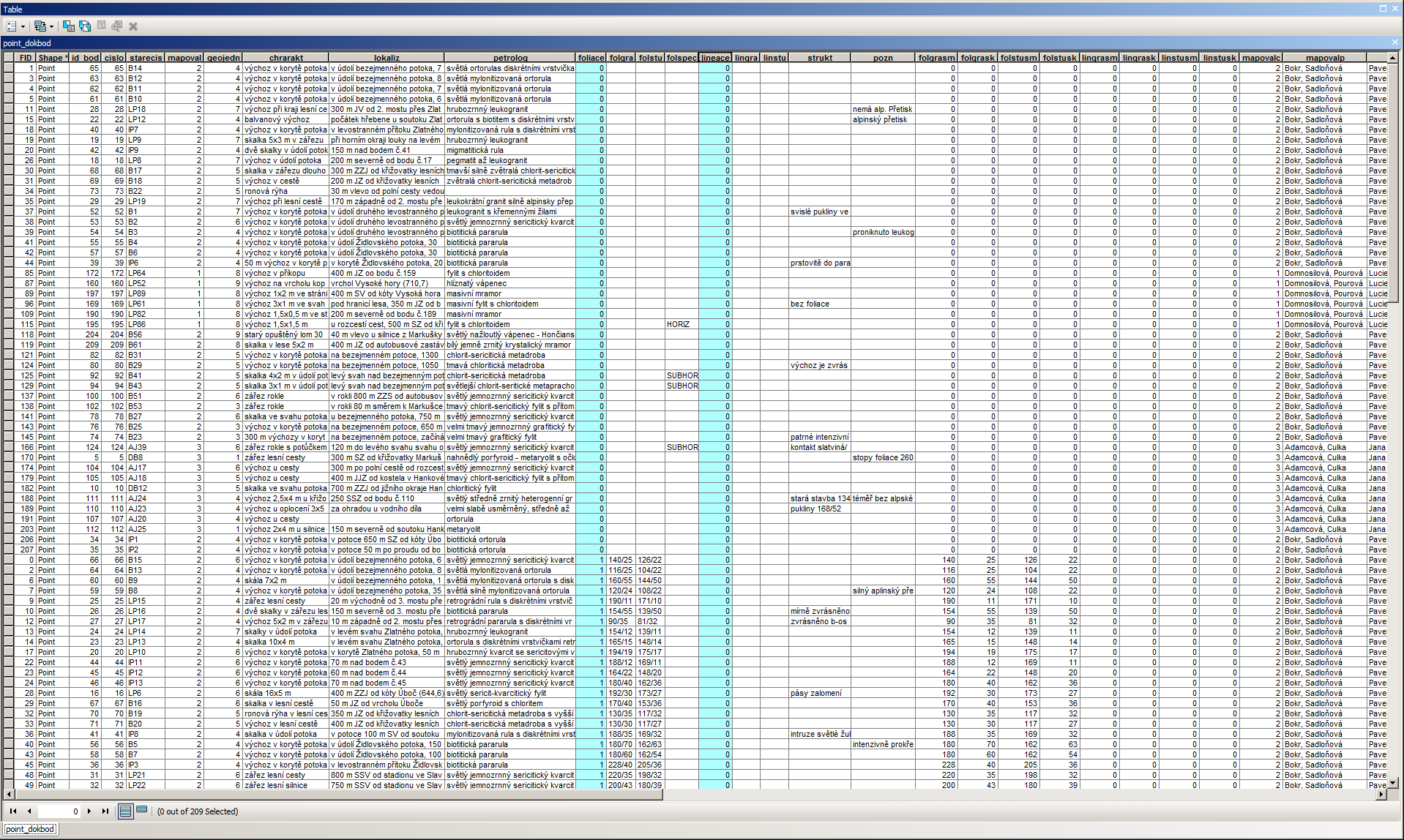Select the row selector for FID 85
This screenshot has height=840, width=1404.
pyautogui.click(x=9, y=273)
